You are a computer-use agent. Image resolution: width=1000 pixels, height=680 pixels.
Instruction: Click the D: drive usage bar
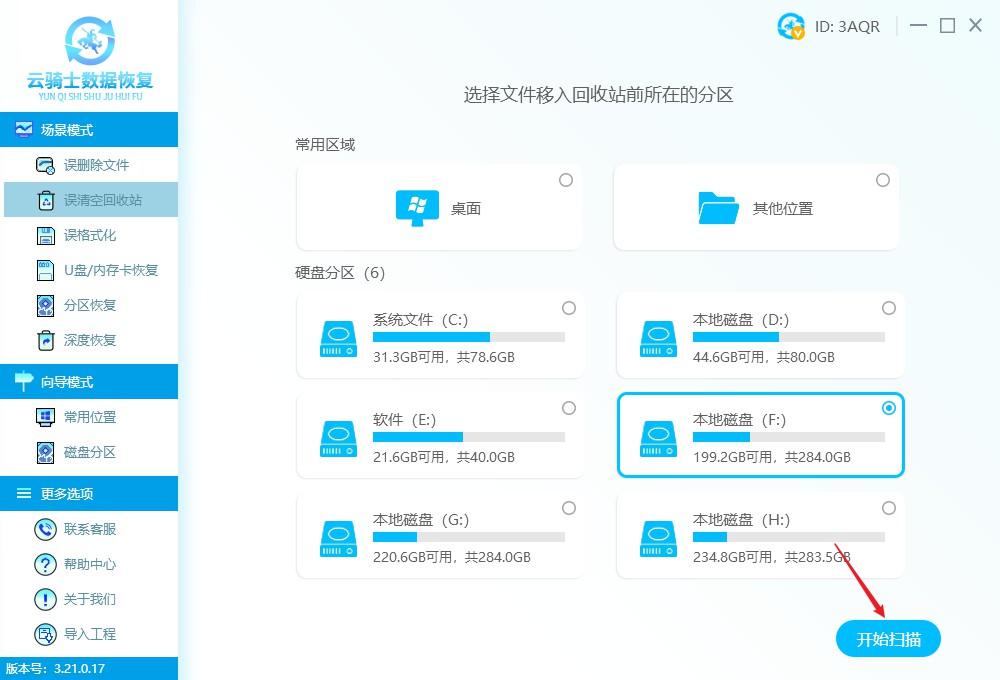(789, 337)
